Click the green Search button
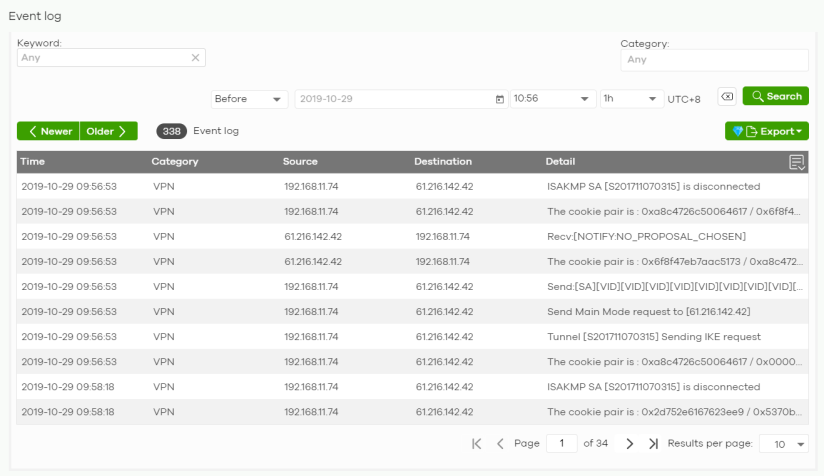This screenshot has height=476, width=824. 775,96
